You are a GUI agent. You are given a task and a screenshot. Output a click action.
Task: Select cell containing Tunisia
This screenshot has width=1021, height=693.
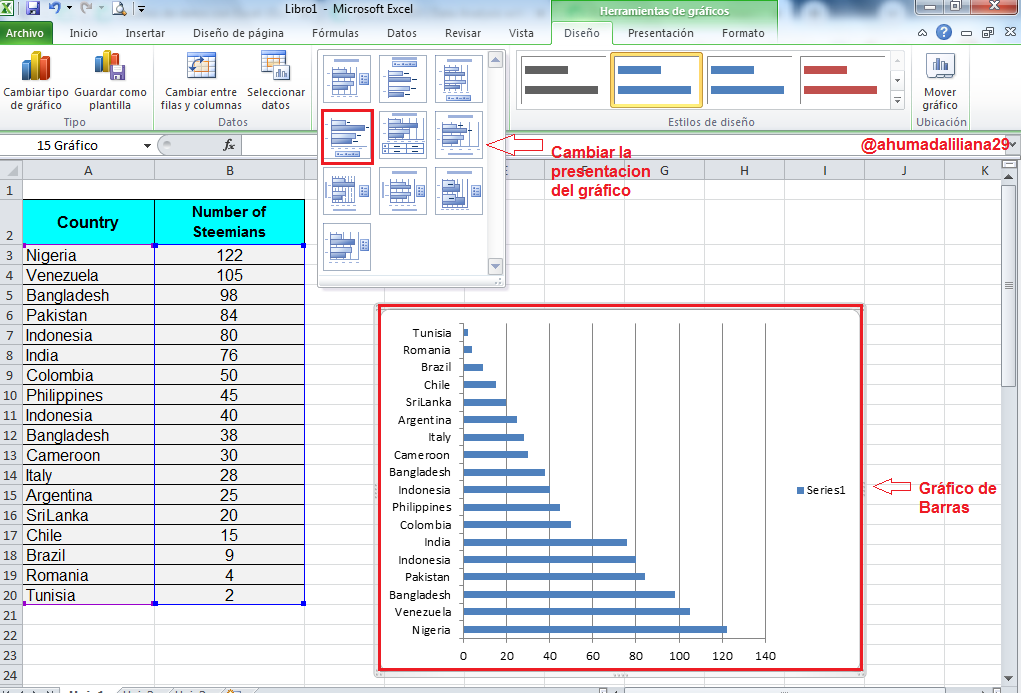(x=88, y=595)
